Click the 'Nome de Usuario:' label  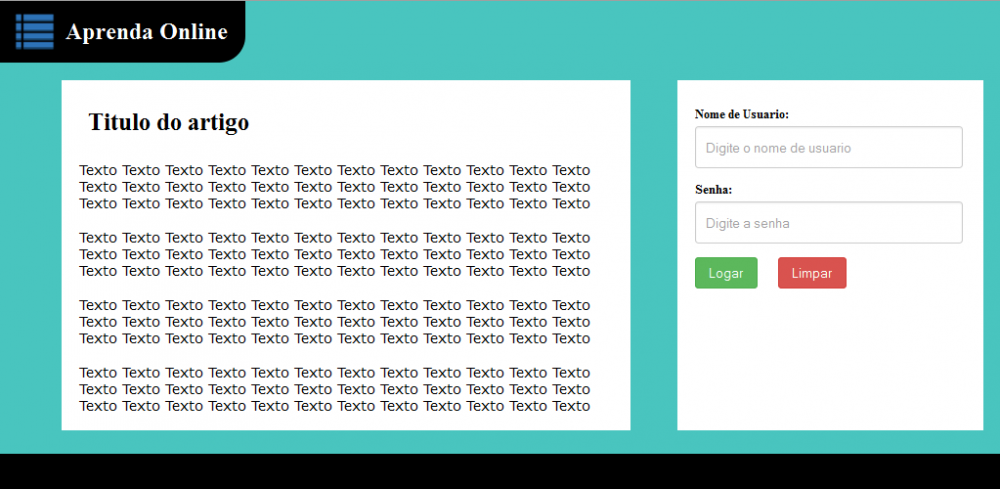[741, 115]
